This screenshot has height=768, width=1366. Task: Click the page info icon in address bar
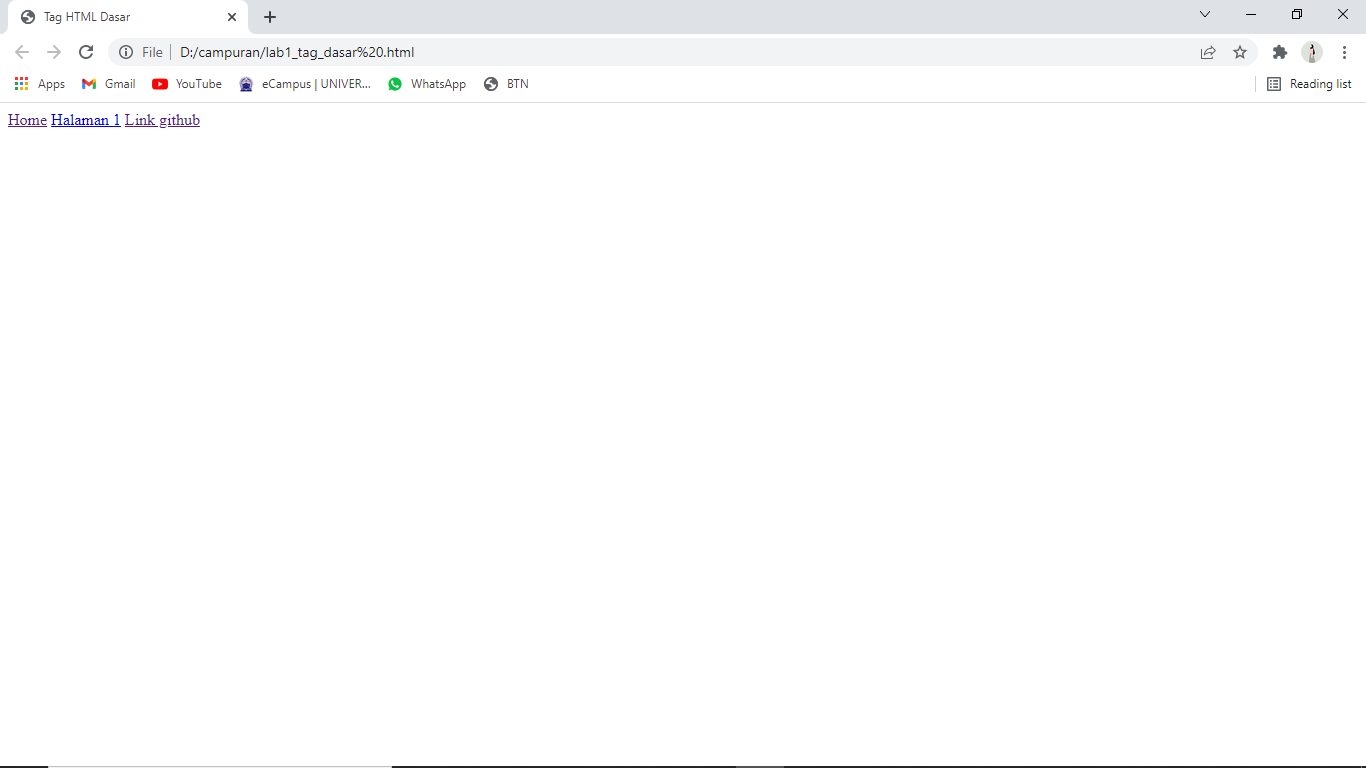[127, 52]
